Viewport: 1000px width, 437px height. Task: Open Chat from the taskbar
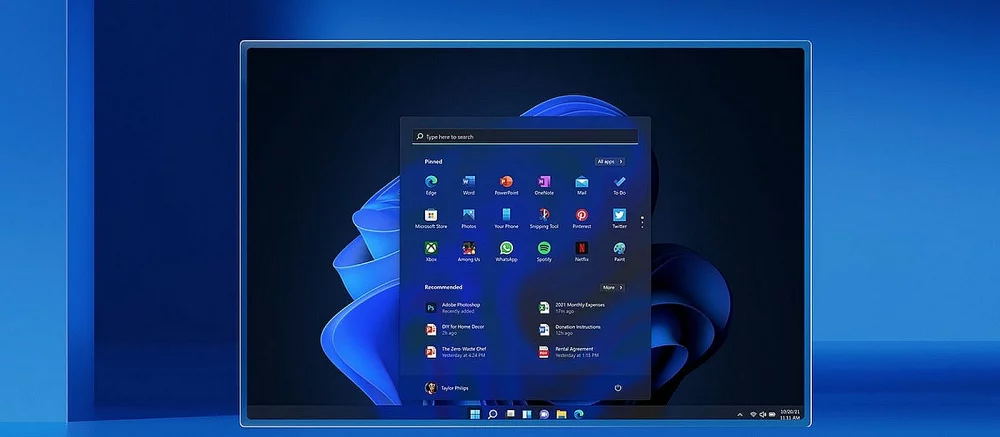point(544,414)
